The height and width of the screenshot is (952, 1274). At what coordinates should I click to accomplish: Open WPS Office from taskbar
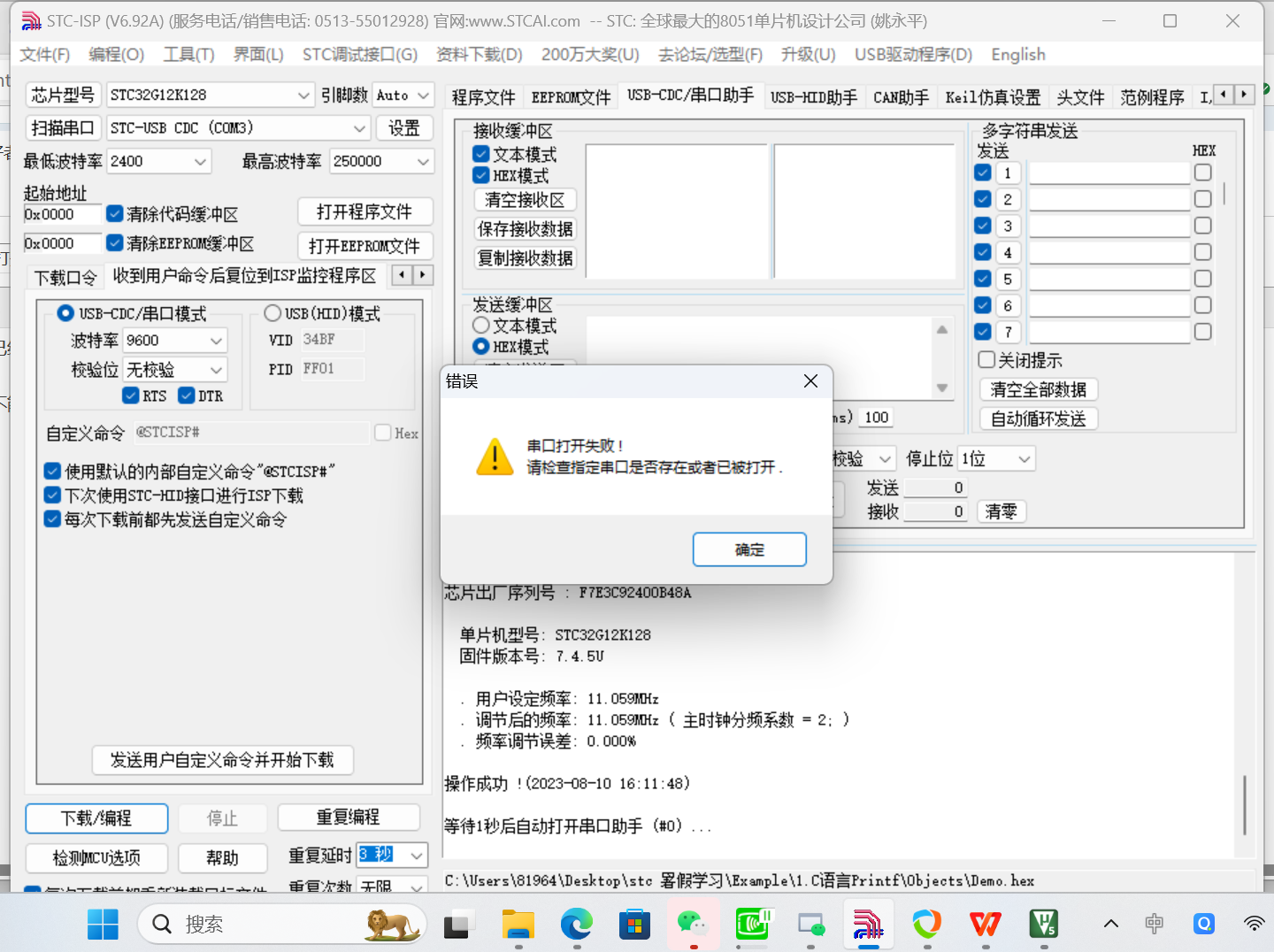click(986, 925)
